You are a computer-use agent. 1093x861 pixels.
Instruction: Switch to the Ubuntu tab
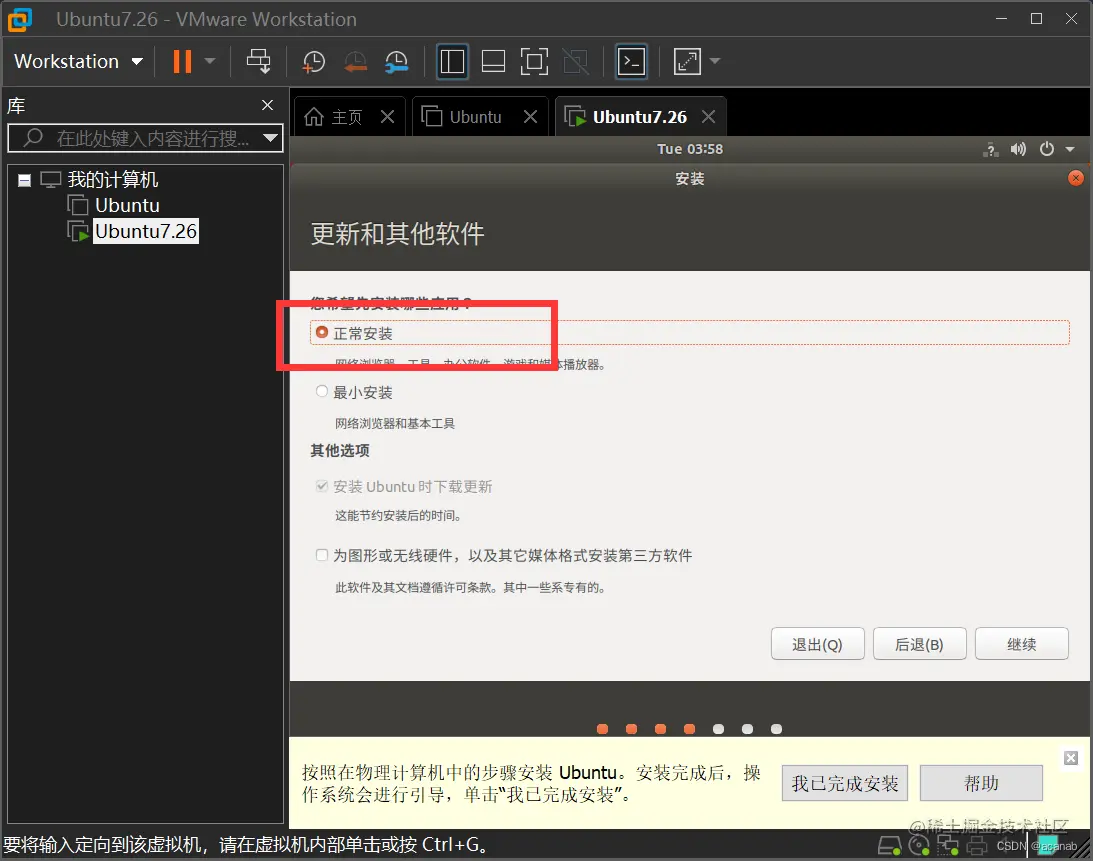470,115
